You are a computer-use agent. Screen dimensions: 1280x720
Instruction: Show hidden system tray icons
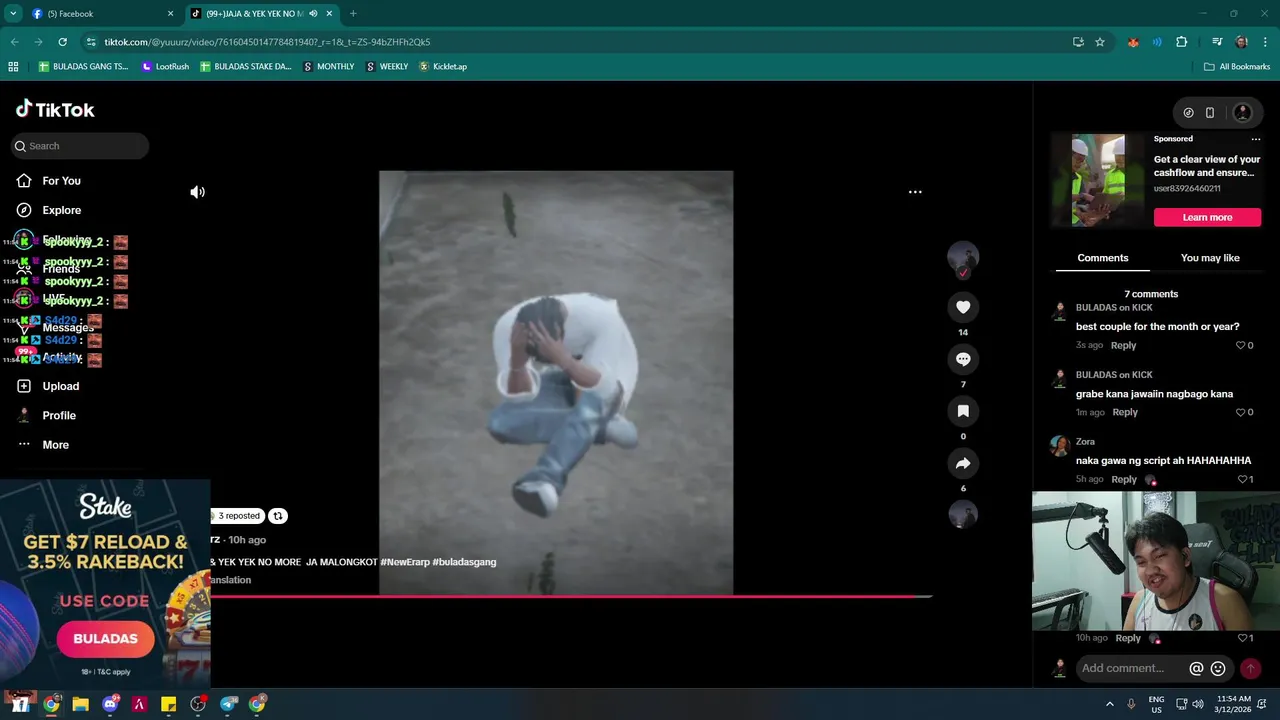[1109, 704]
